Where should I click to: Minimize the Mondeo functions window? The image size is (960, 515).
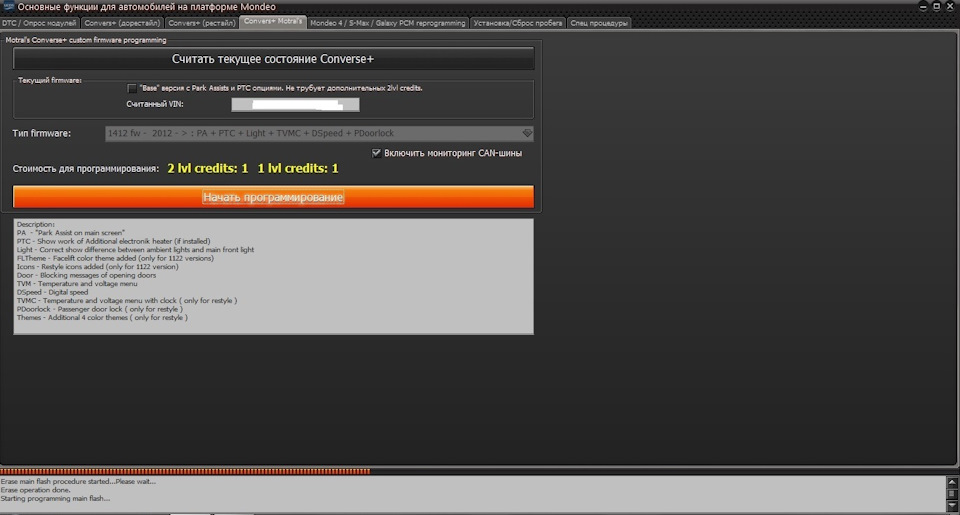point(923,7)
